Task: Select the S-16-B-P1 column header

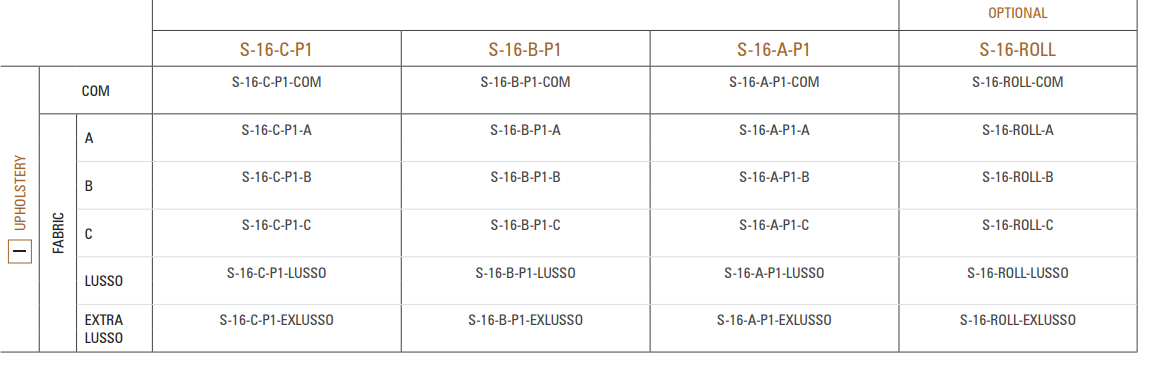Action: click(x=525, y=49)
